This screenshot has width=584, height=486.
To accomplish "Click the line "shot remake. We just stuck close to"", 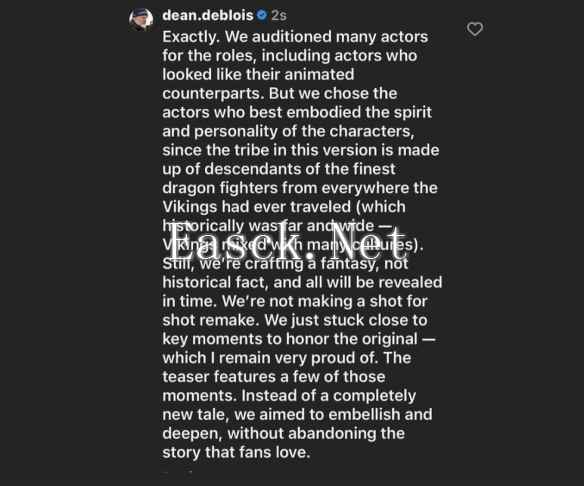I will (295, 320).
